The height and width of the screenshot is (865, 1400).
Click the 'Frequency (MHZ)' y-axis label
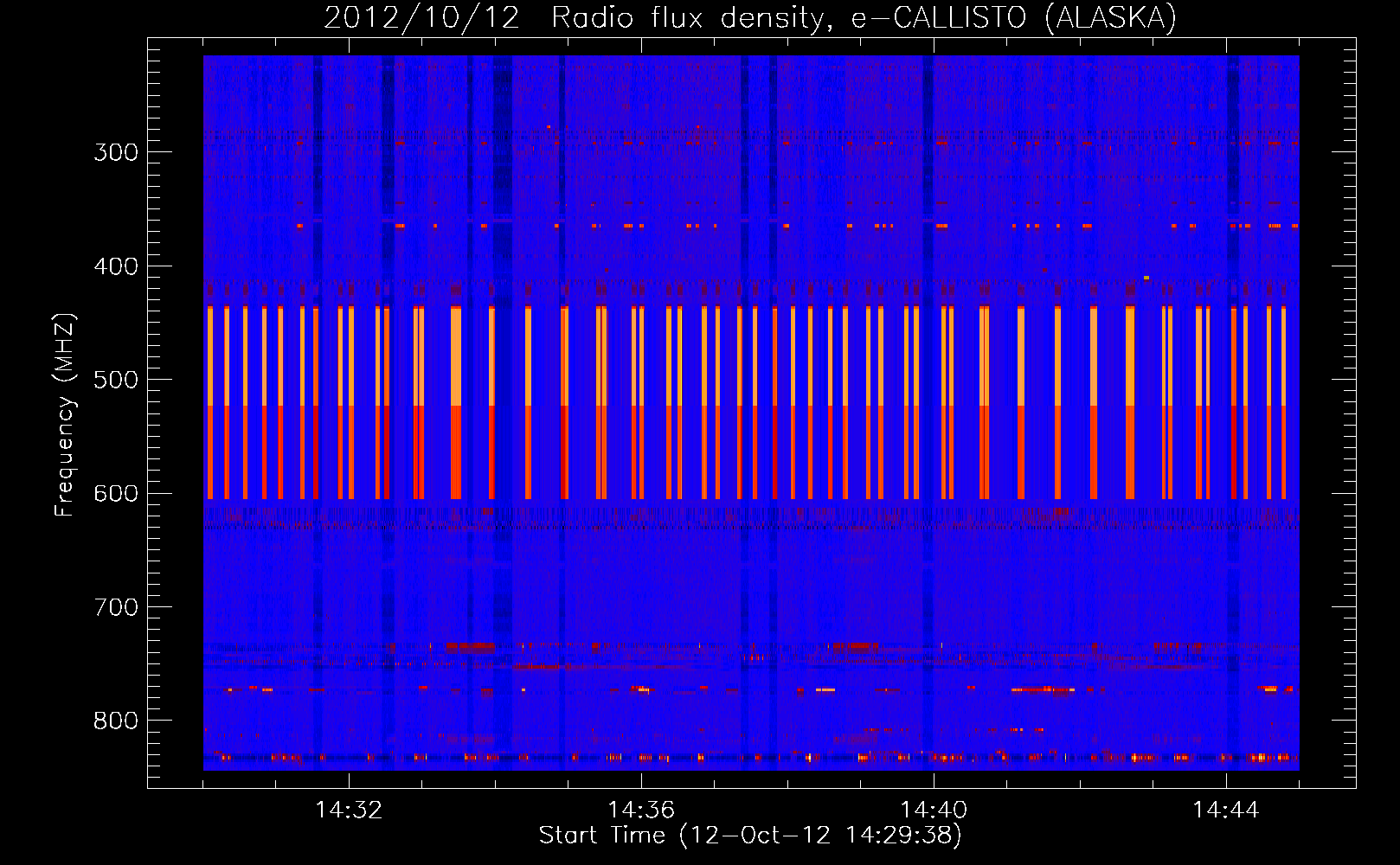[65, 415]
